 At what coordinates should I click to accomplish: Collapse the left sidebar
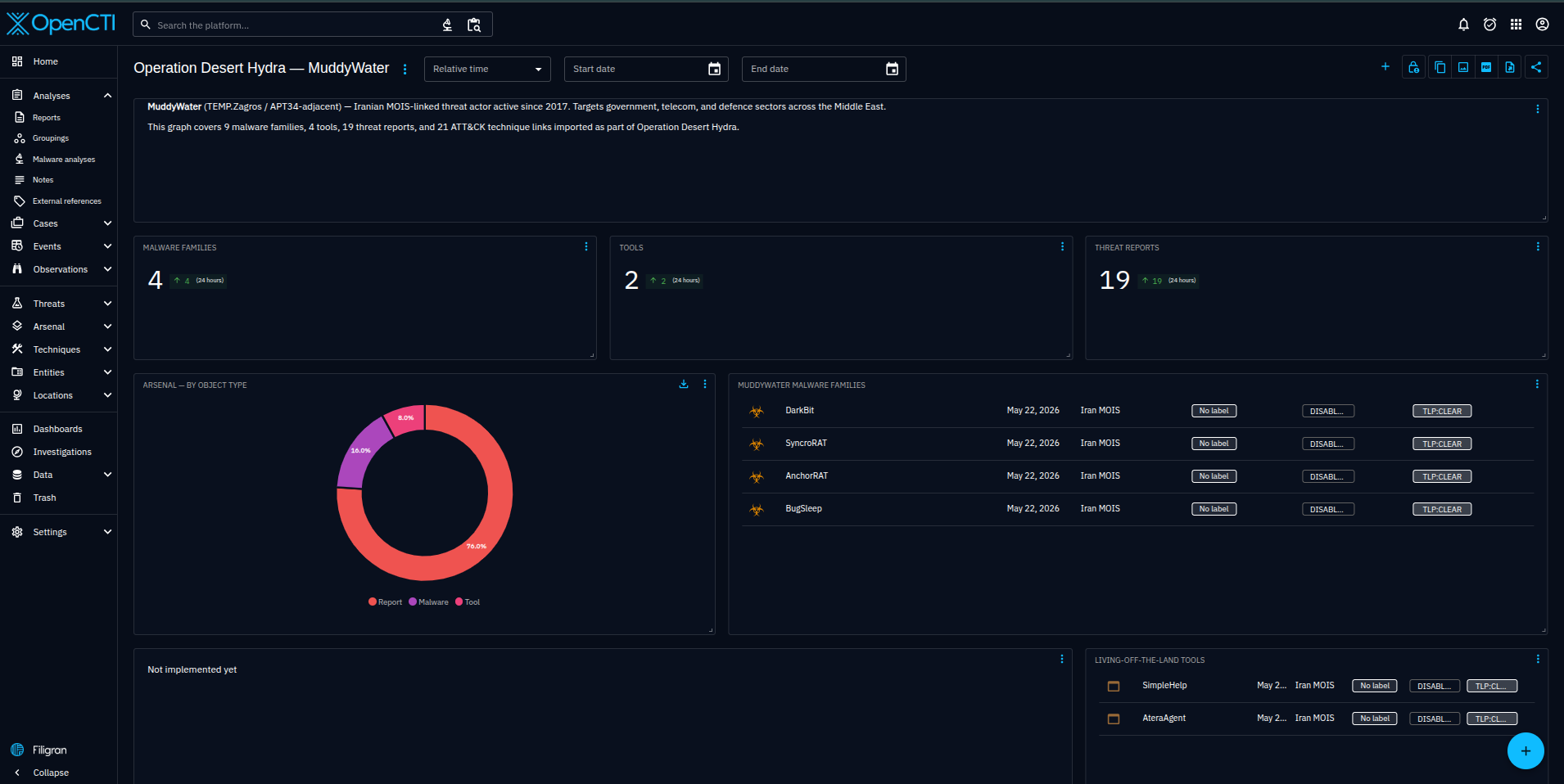58,773
